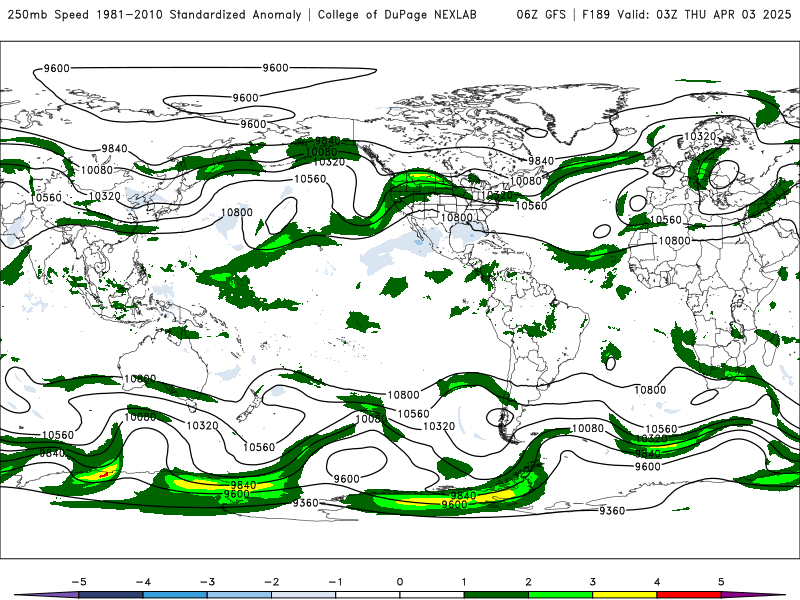800x600 pixels.
Task: Click the pale blue -2 to -1 colorbar segment
Action: [x=304, y=595]
